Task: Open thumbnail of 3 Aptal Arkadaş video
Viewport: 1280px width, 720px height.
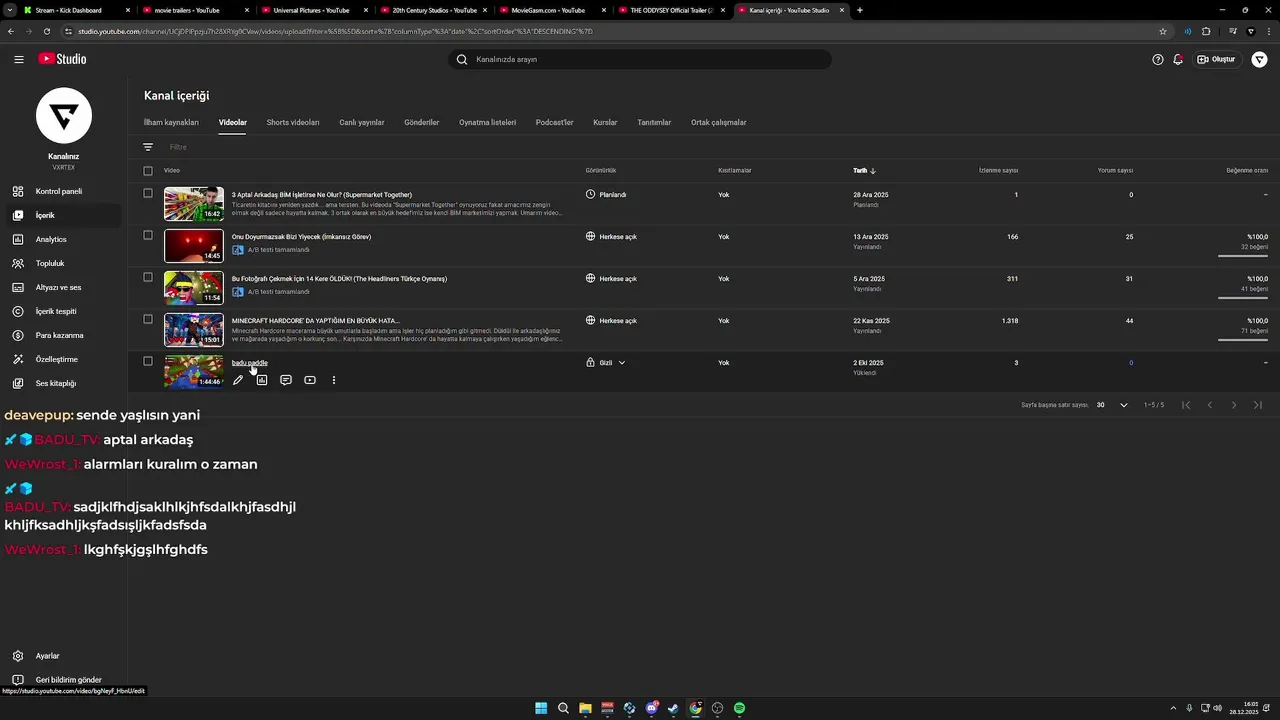Action: (x=194, y=204)
